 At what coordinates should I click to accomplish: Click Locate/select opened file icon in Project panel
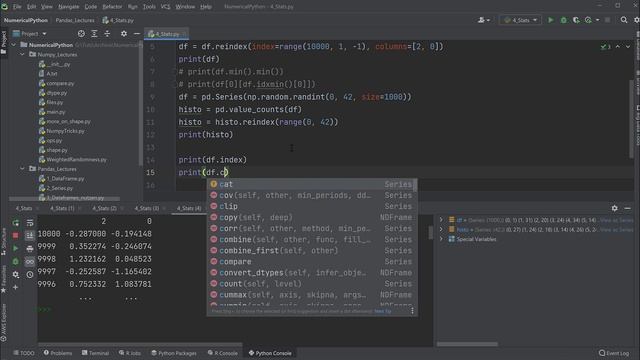point(81,34)
